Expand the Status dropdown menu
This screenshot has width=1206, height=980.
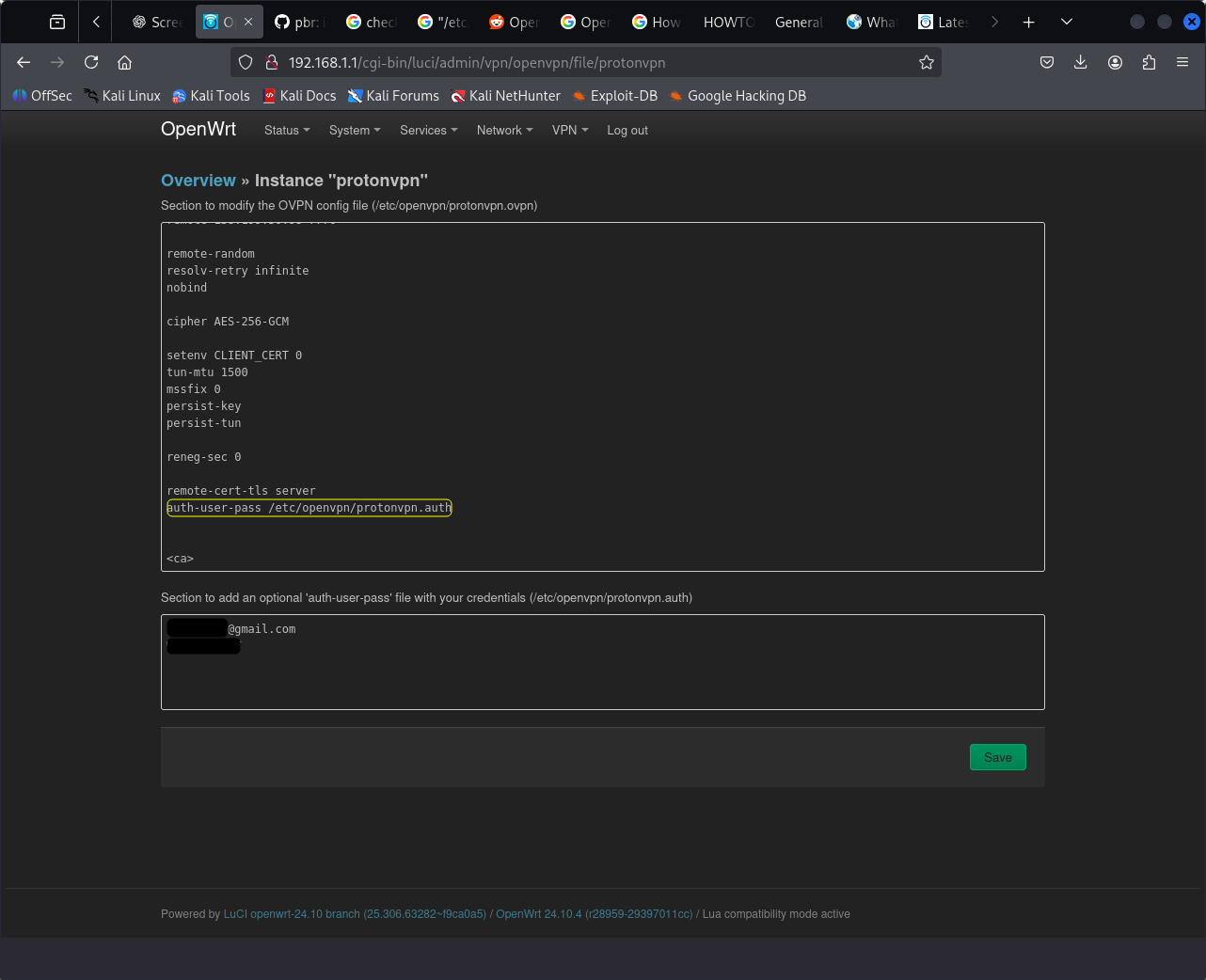[x=286, y=131]
